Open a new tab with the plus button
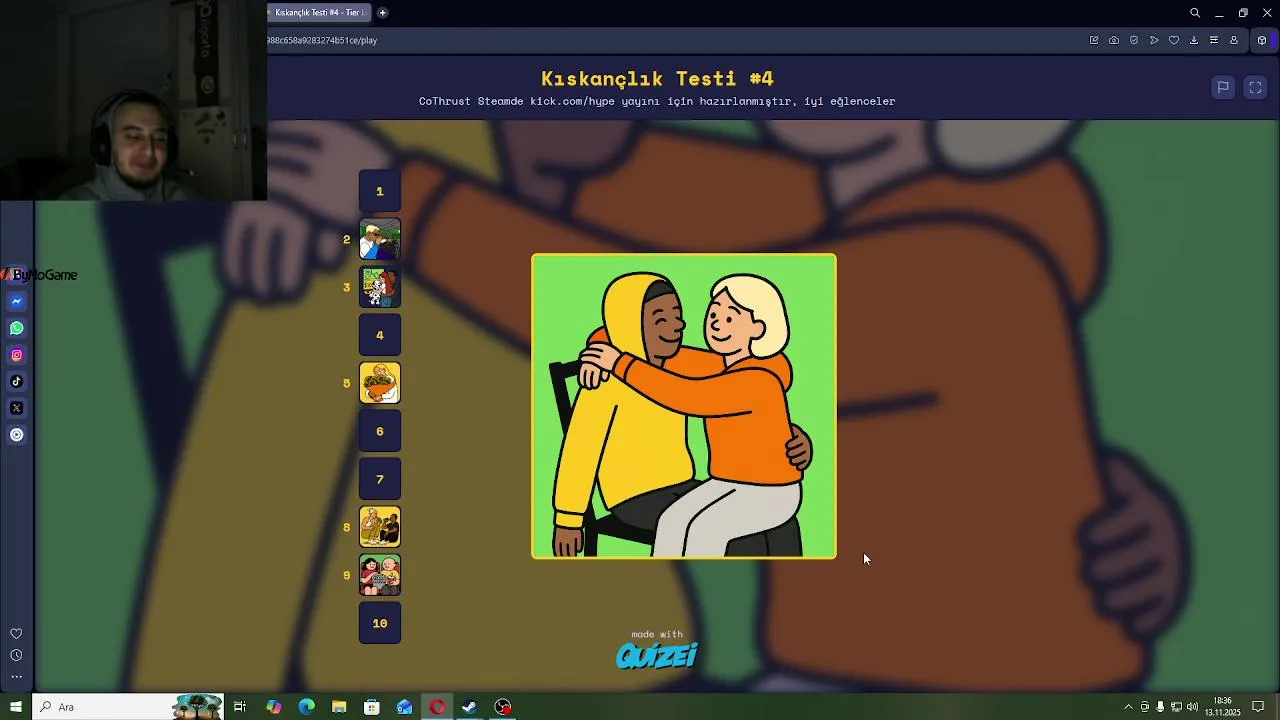The height and width of the screenshot is (720, 1280). click(382, 13)
